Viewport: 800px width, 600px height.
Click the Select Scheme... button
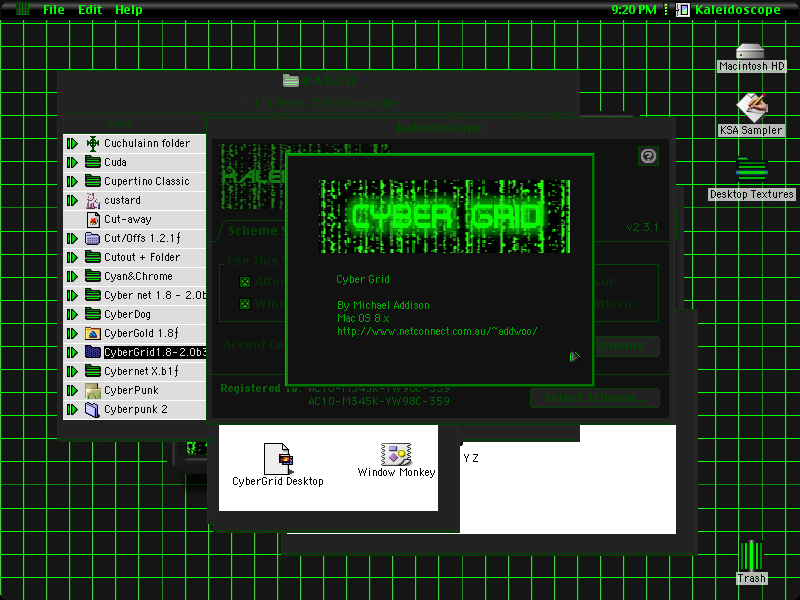point(595,398)
